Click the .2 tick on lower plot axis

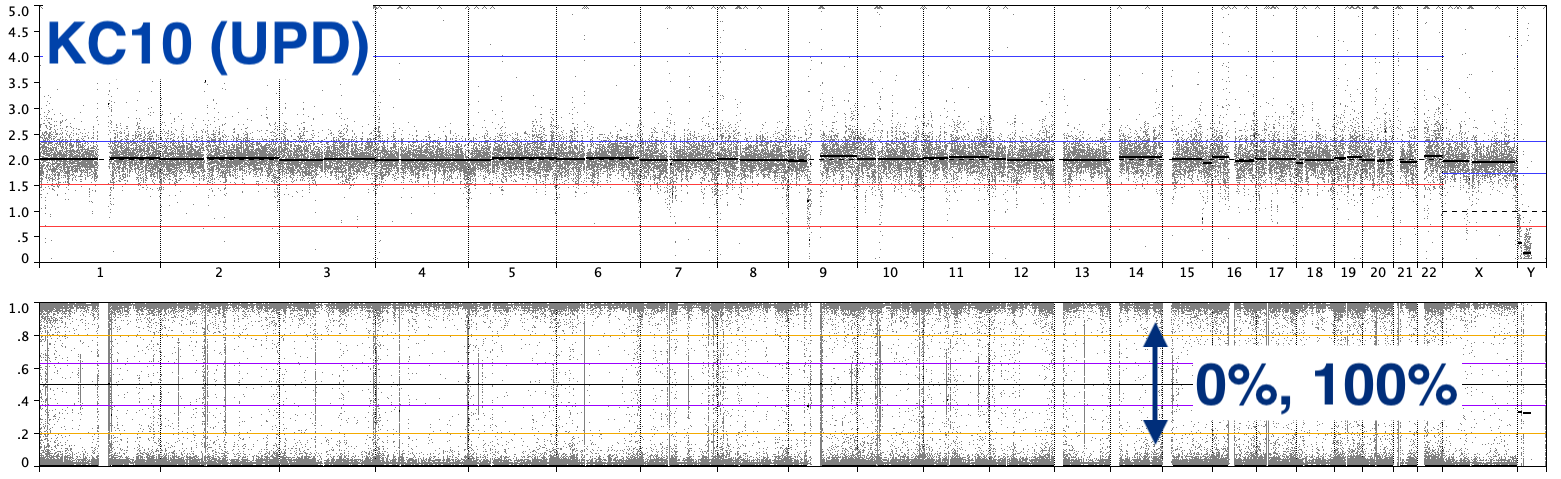[x=21, y=433]
